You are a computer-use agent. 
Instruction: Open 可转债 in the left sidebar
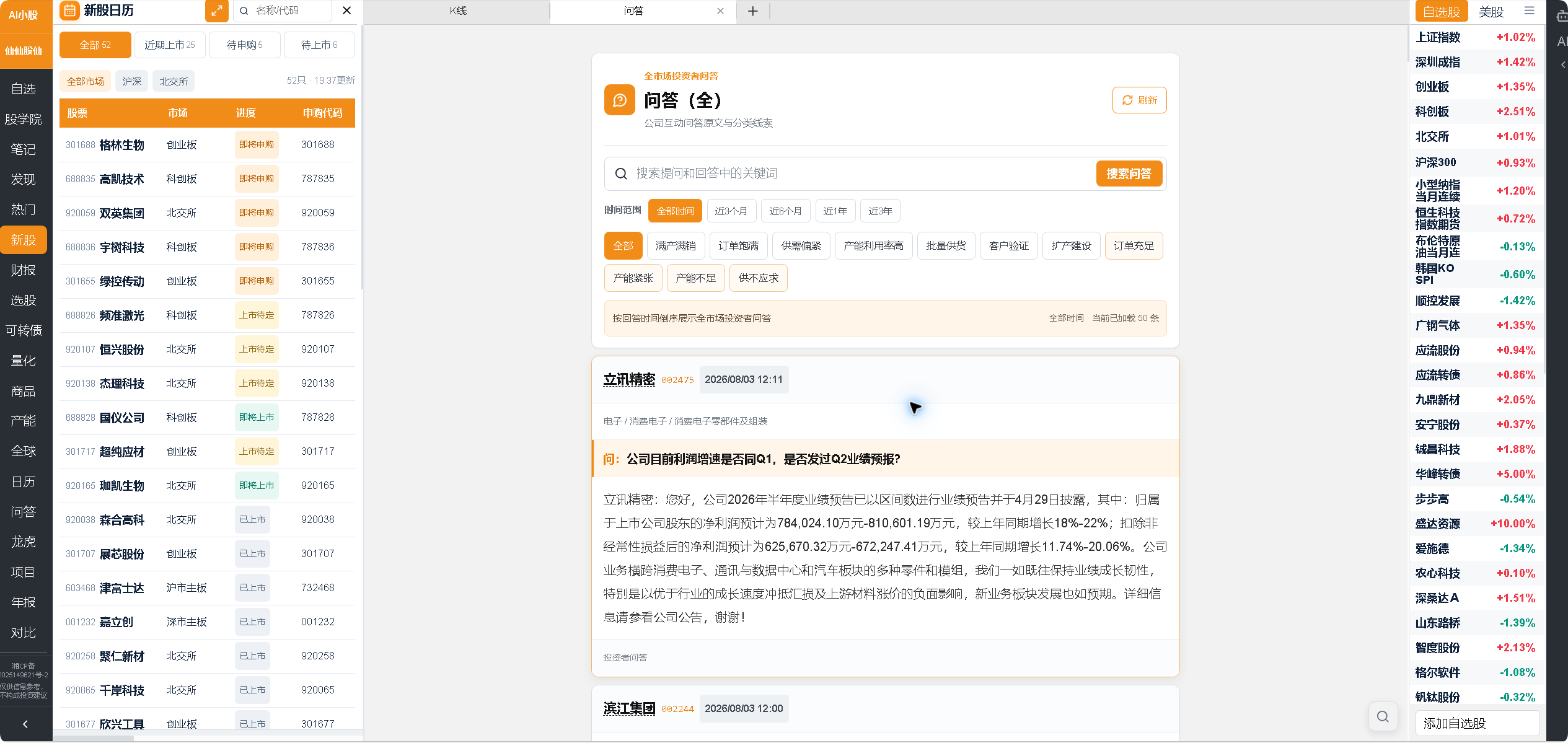24,330
